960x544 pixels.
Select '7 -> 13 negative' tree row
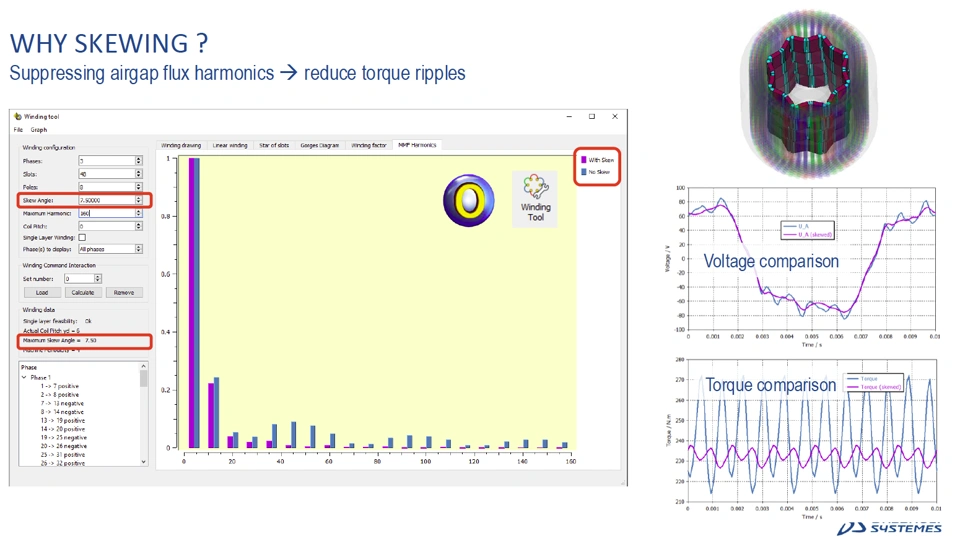[x=62, y=403]
